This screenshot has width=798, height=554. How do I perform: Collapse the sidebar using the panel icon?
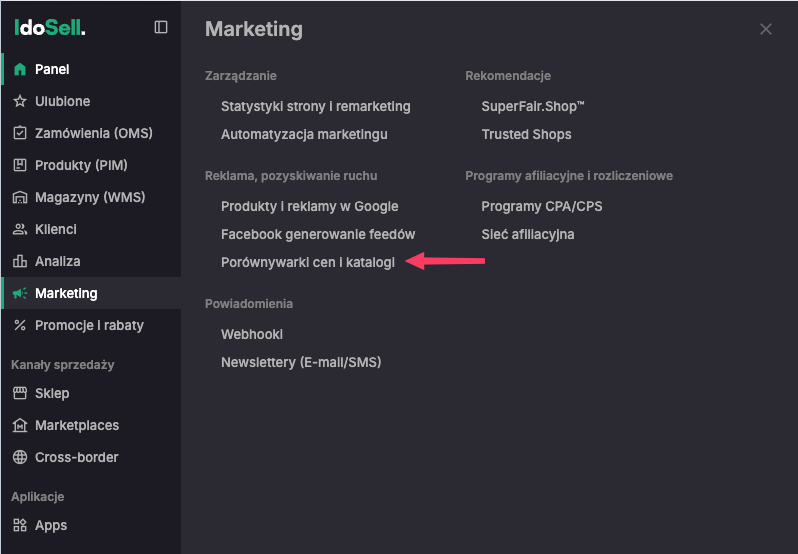161,27
